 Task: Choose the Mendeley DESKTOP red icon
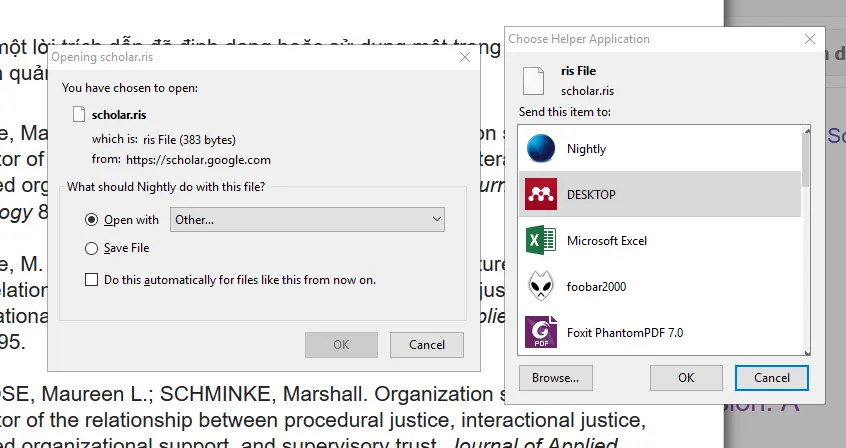pyautogui.click(x=541, y=194)
